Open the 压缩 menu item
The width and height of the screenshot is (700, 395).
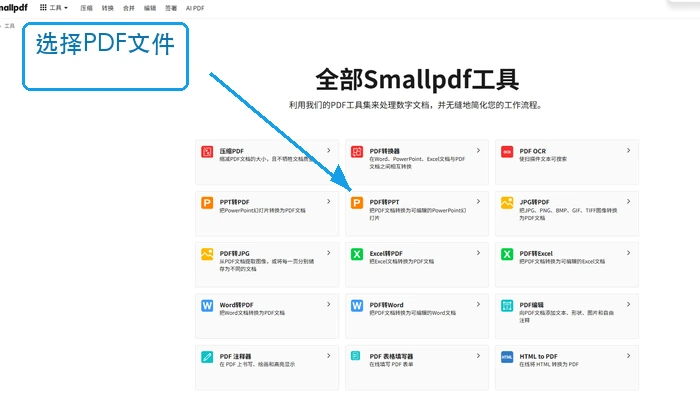pos(86,8)
